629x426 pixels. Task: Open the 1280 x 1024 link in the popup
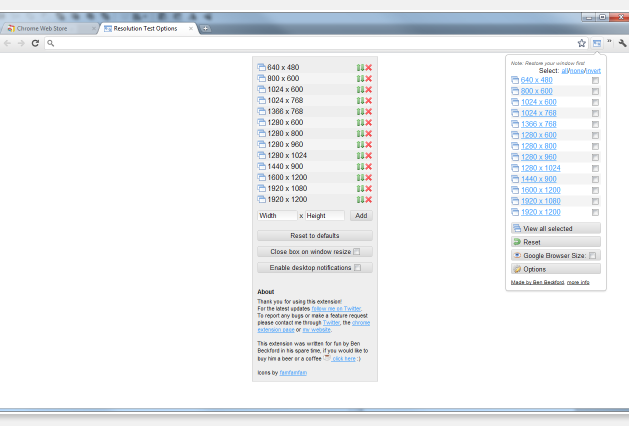coord(538,168)
